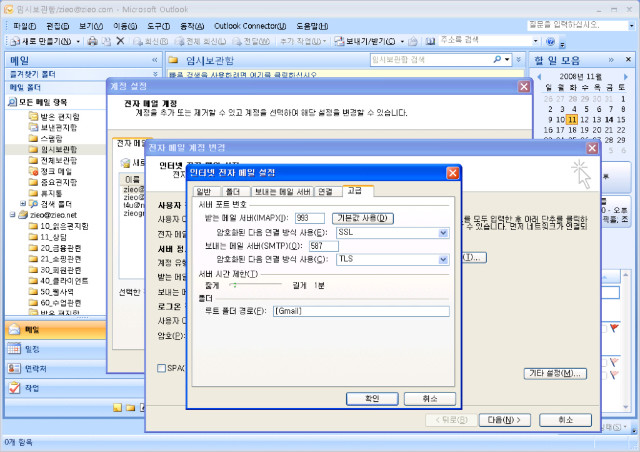Click the 검색 폴더 search folder icon
Viewport: 640px width, 452px height.
[33, 204]
